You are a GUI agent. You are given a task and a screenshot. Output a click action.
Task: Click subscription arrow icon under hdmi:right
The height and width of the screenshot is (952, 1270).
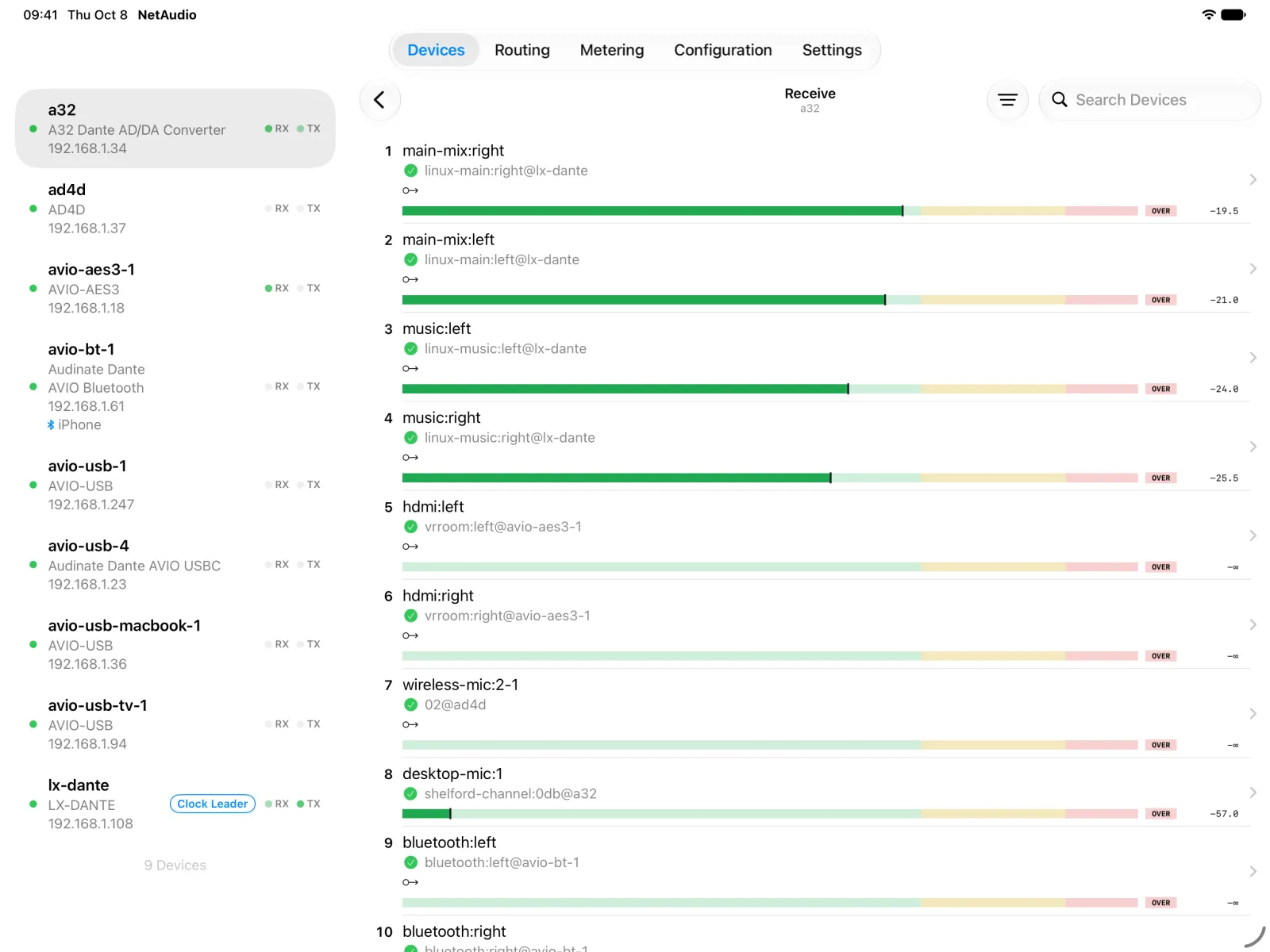(x=410, y=635)
